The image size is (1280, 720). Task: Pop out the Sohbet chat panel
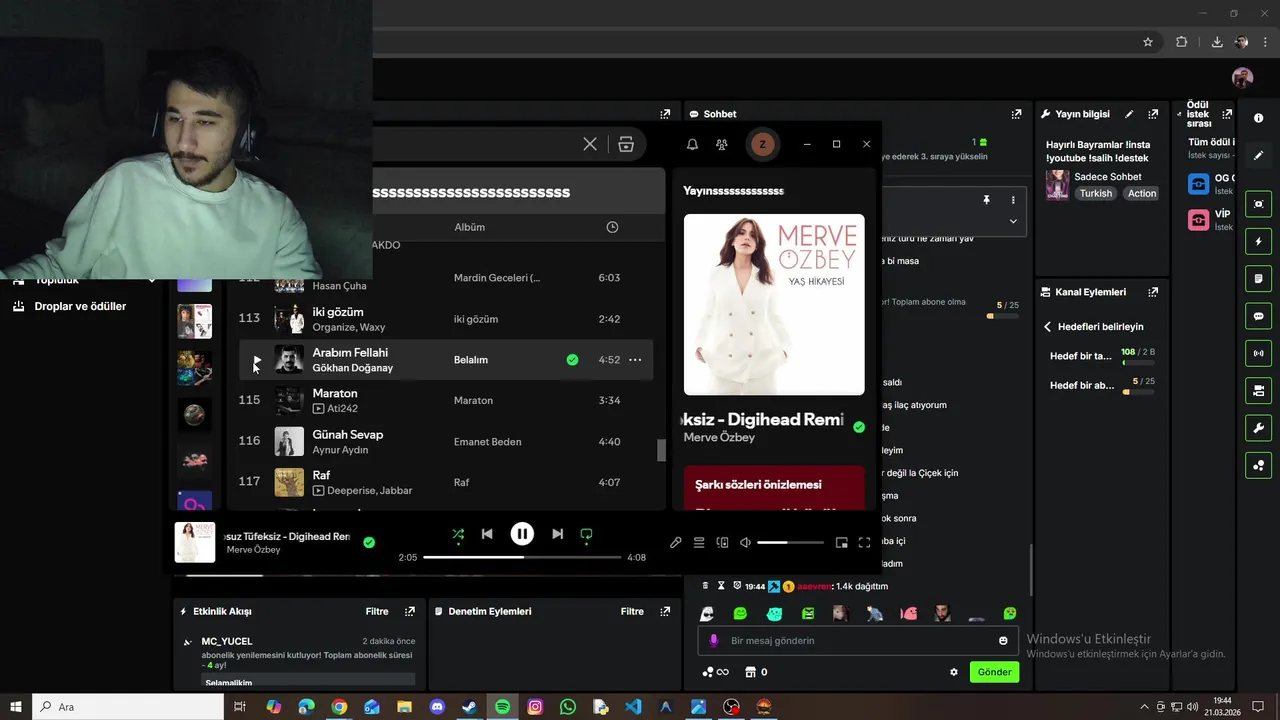1016,114
